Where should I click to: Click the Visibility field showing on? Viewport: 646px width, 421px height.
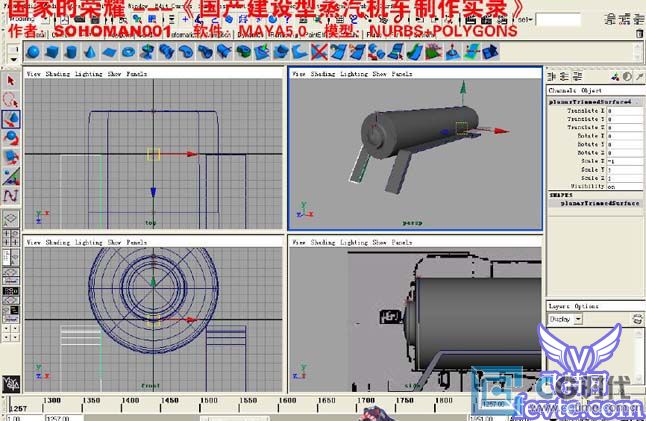[624, 186]
